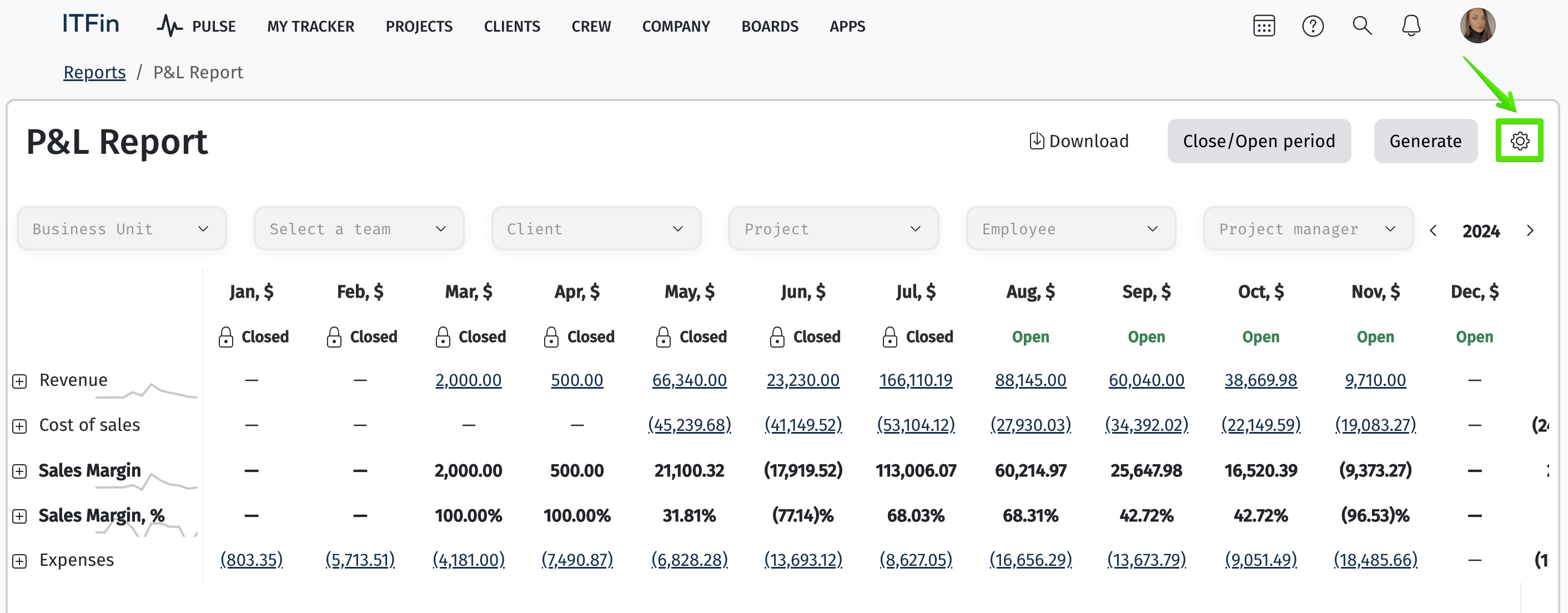Open the notifications bell
The width and height of the screenshot is (1568, 613).
tap(1410, 26)
